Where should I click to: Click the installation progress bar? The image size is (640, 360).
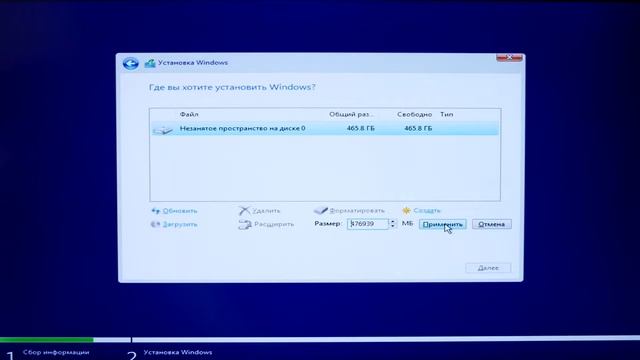[320, 339]
